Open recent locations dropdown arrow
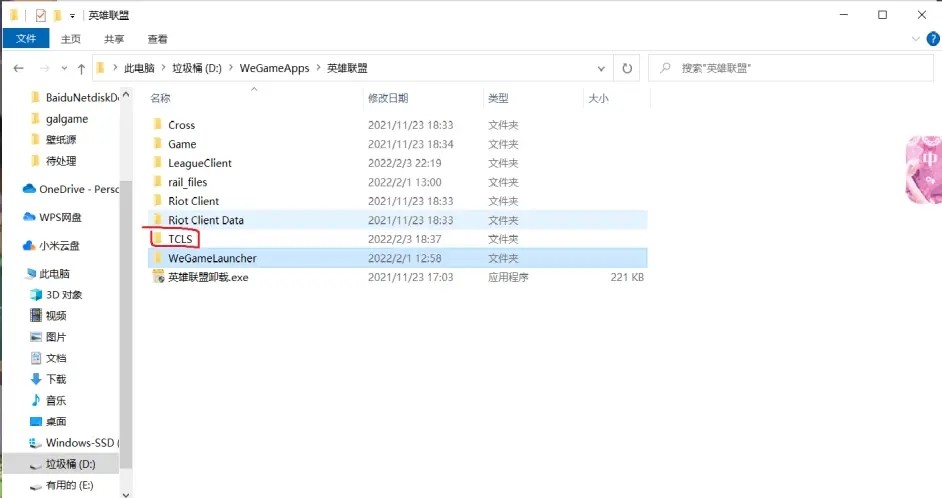The image size is (942, 498). (64, 68)
